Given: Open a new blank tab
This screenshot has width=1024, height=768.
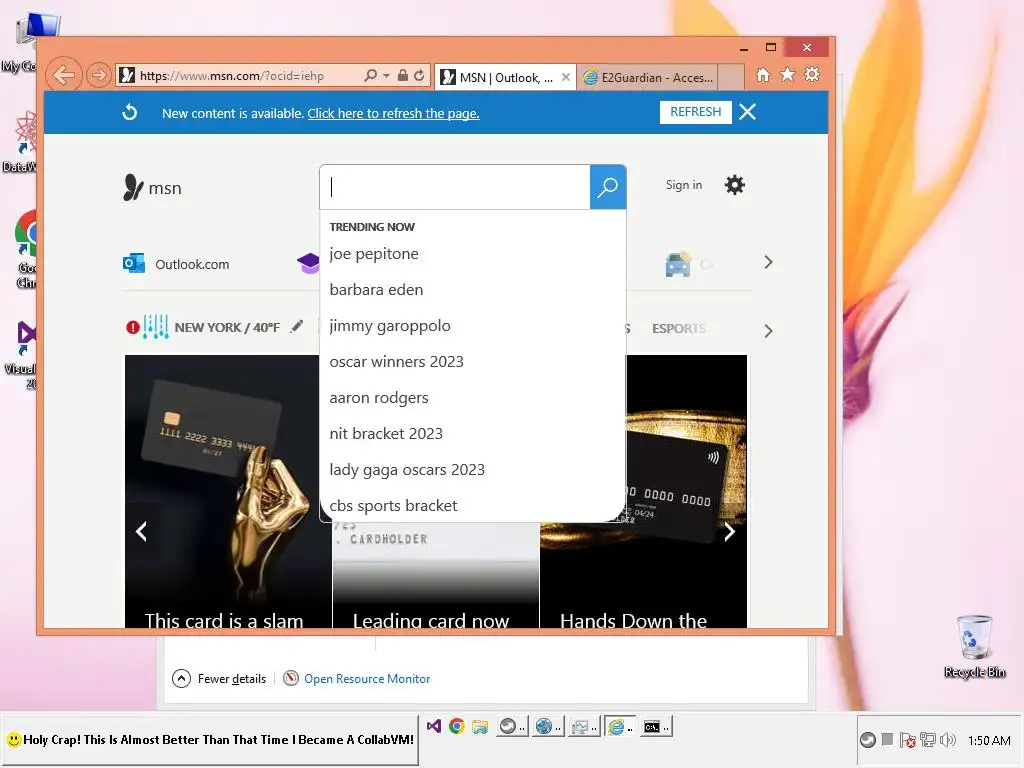Looking at the screenshot, I should (731, 77).
